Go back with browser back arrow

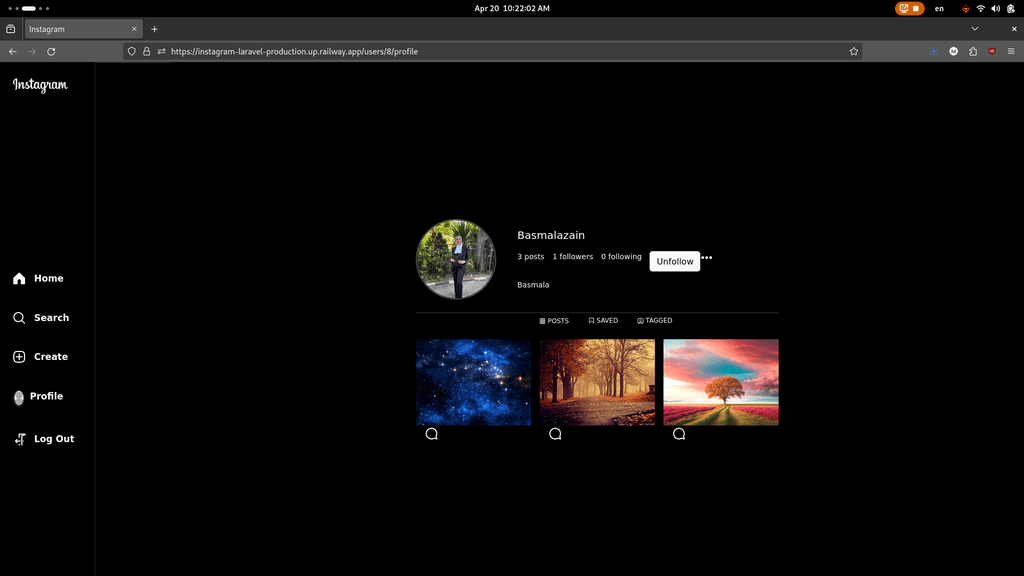point(12,52)
